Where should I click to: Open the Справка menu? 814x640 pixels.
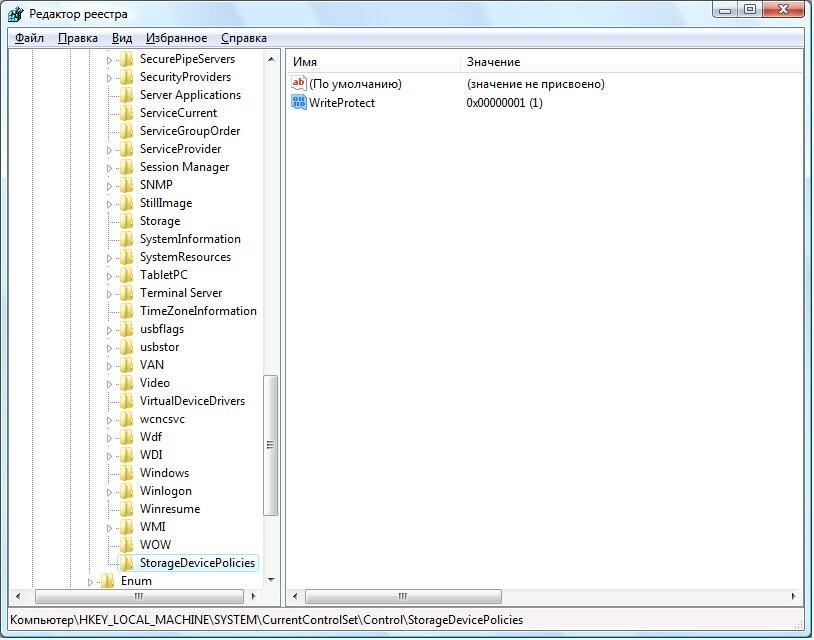244,38
